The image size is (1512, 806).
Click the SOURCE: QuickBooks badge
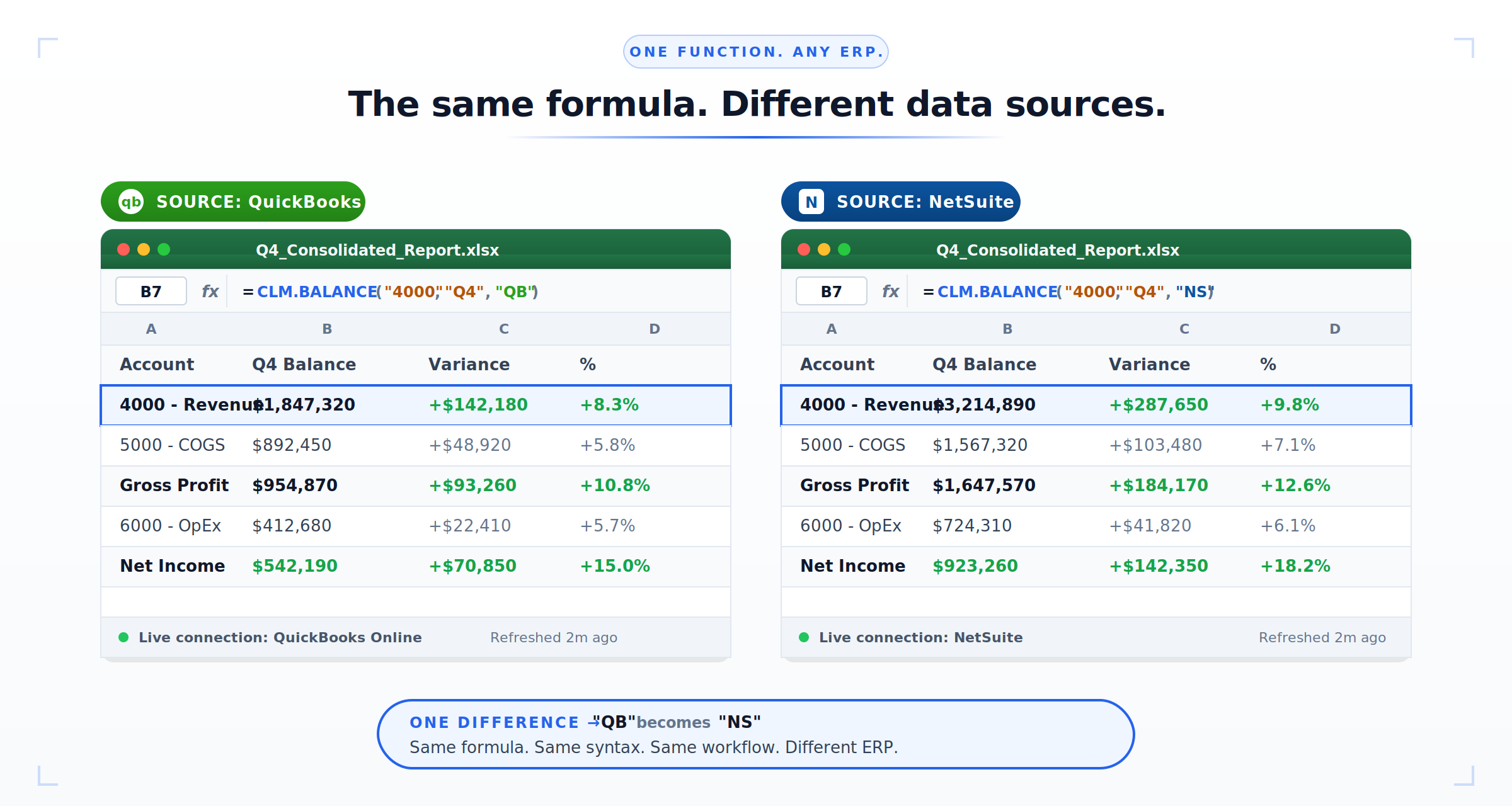coord(233,201)
